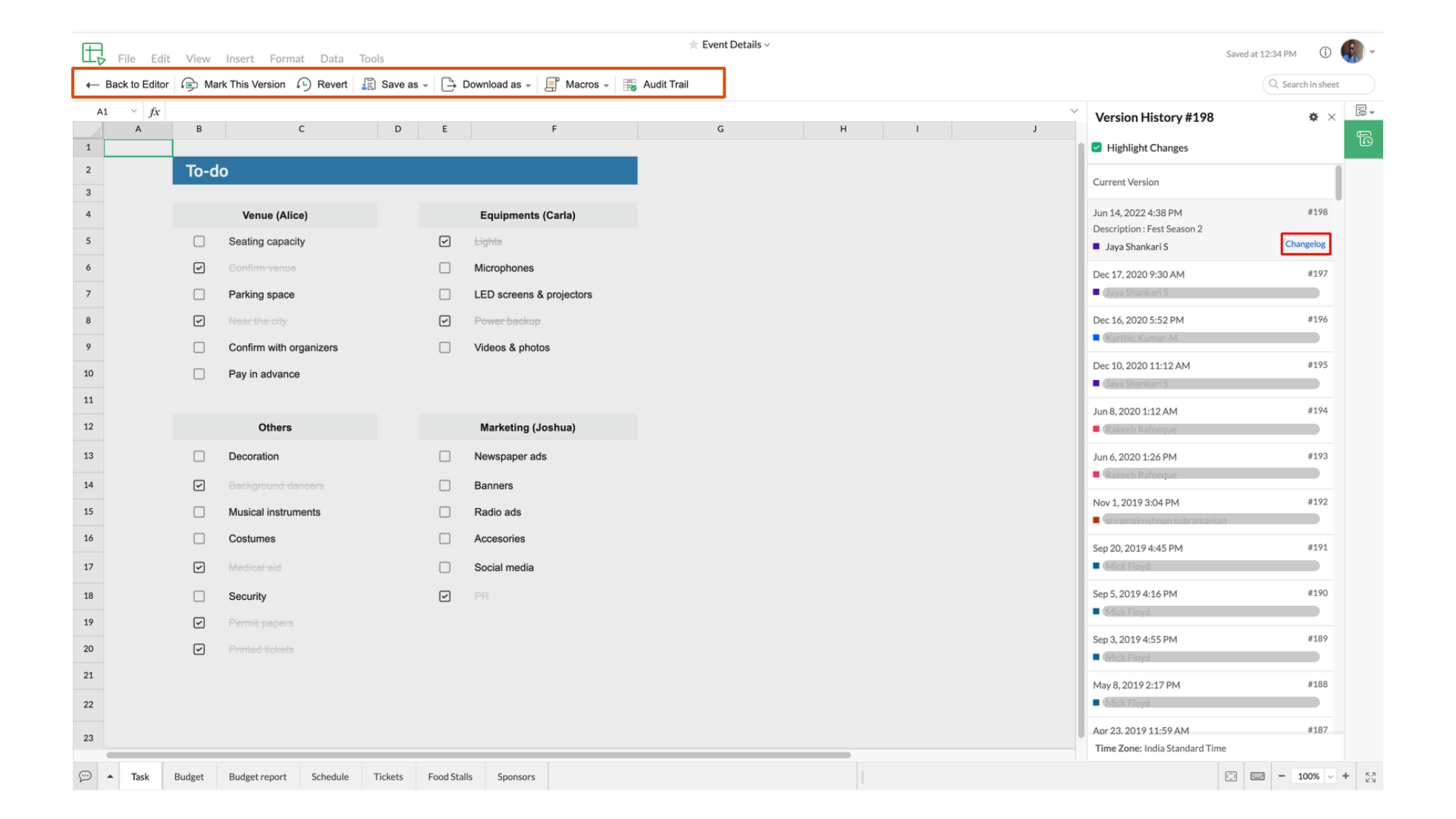Open the Audit Trail icon
The height and width of the screenshot is (819, 1456).
pos(629,84)
